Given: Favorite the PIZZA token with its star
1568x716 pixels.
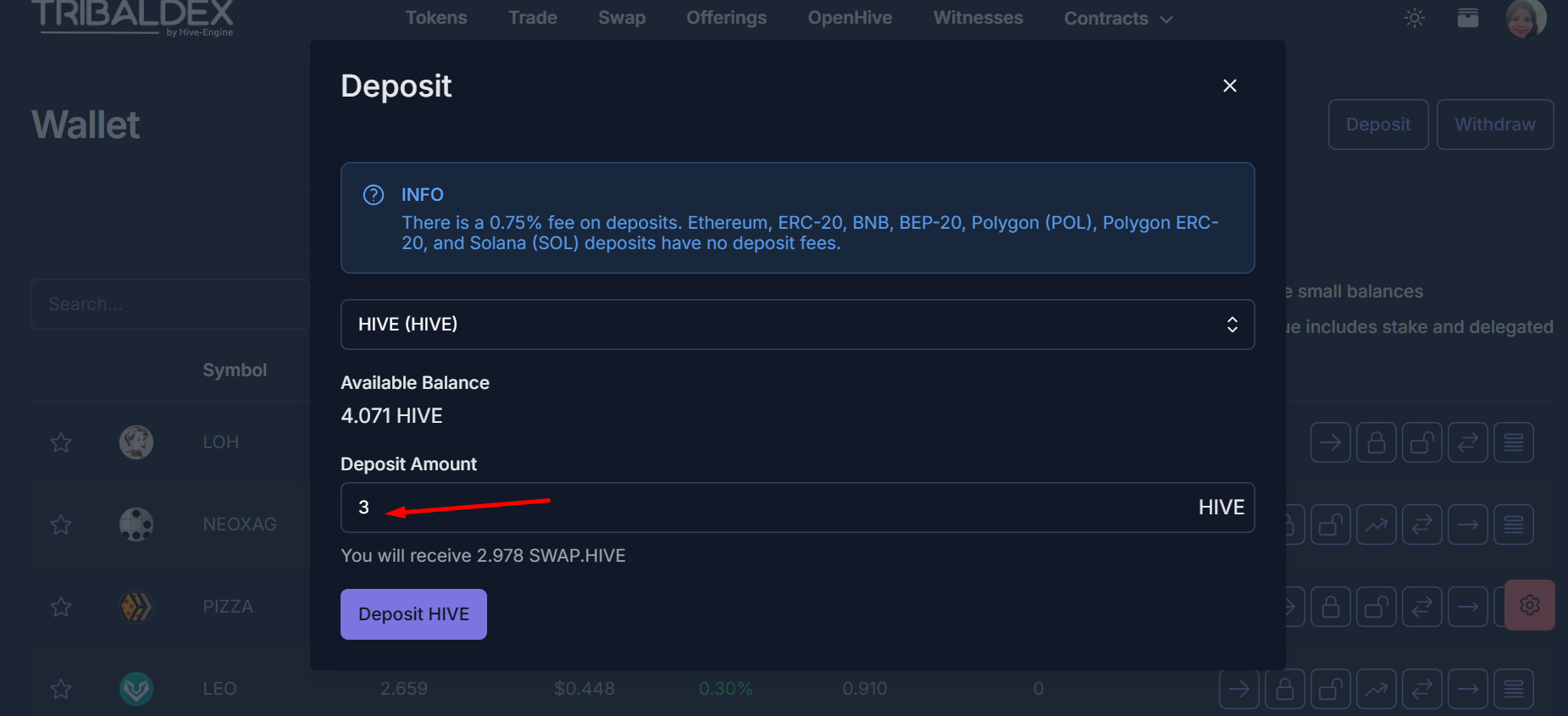Looking at the screenshot, I should 61,607.
